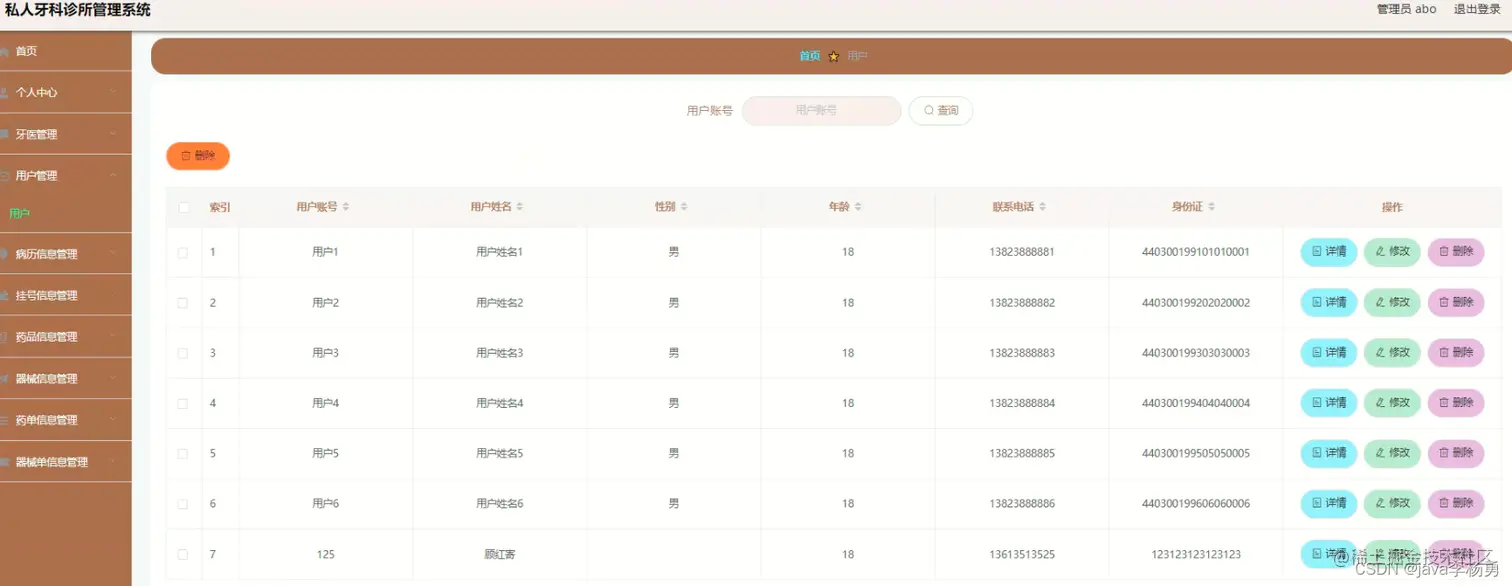Sort by 年龄 column arrows
This screenshot has width=1512, height=586.
pyautogui.click(x=858, y=207)
